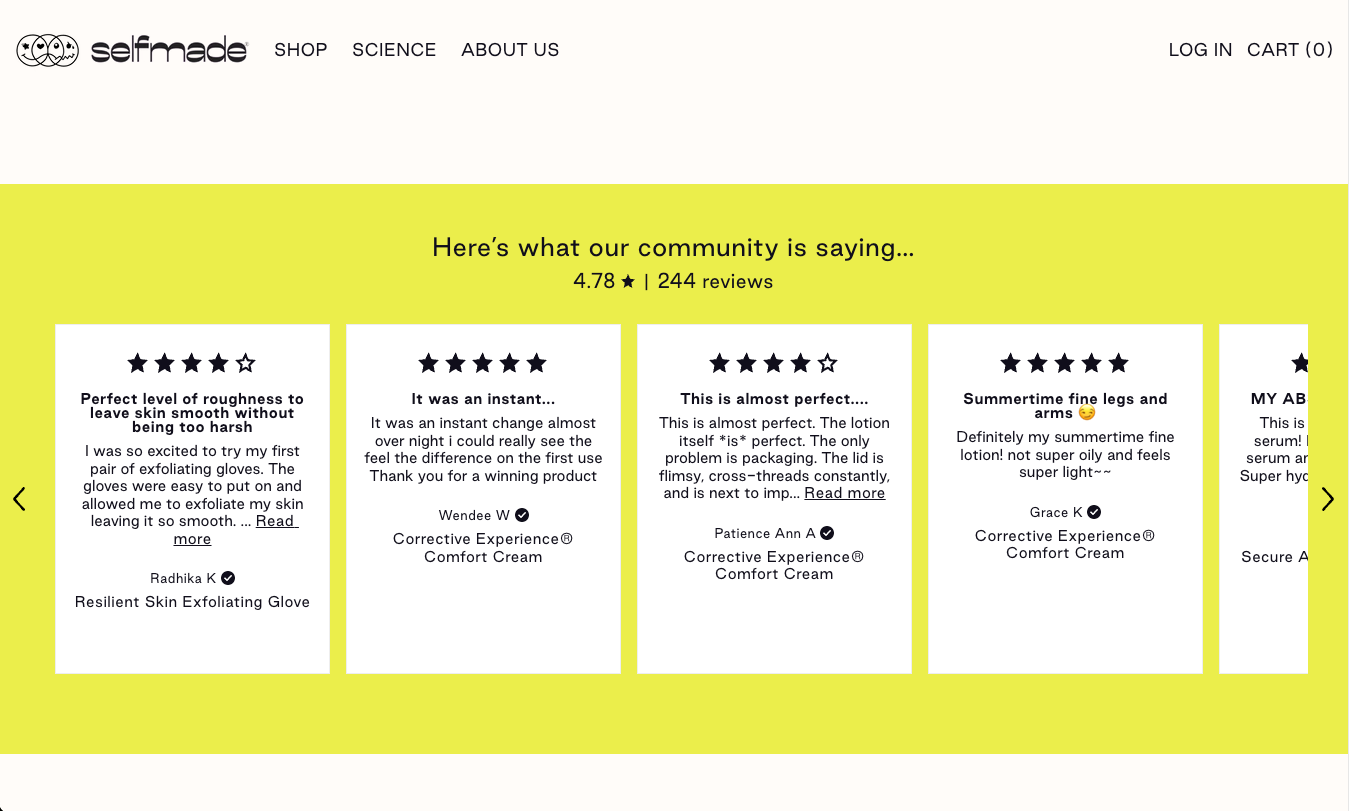Go to ABOUT US page

point(510,50)
